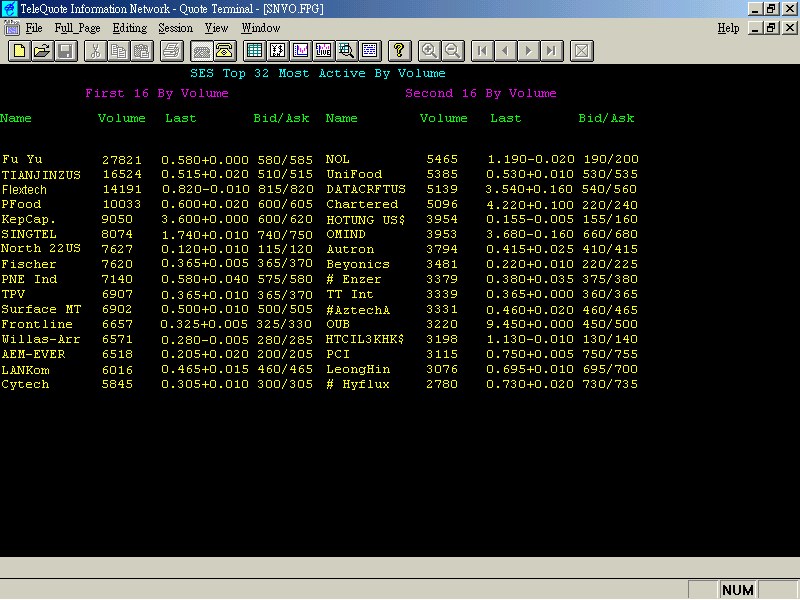Open the Editing menu
Viewport: 800px width, 600px height.
[x=130, y=28]
